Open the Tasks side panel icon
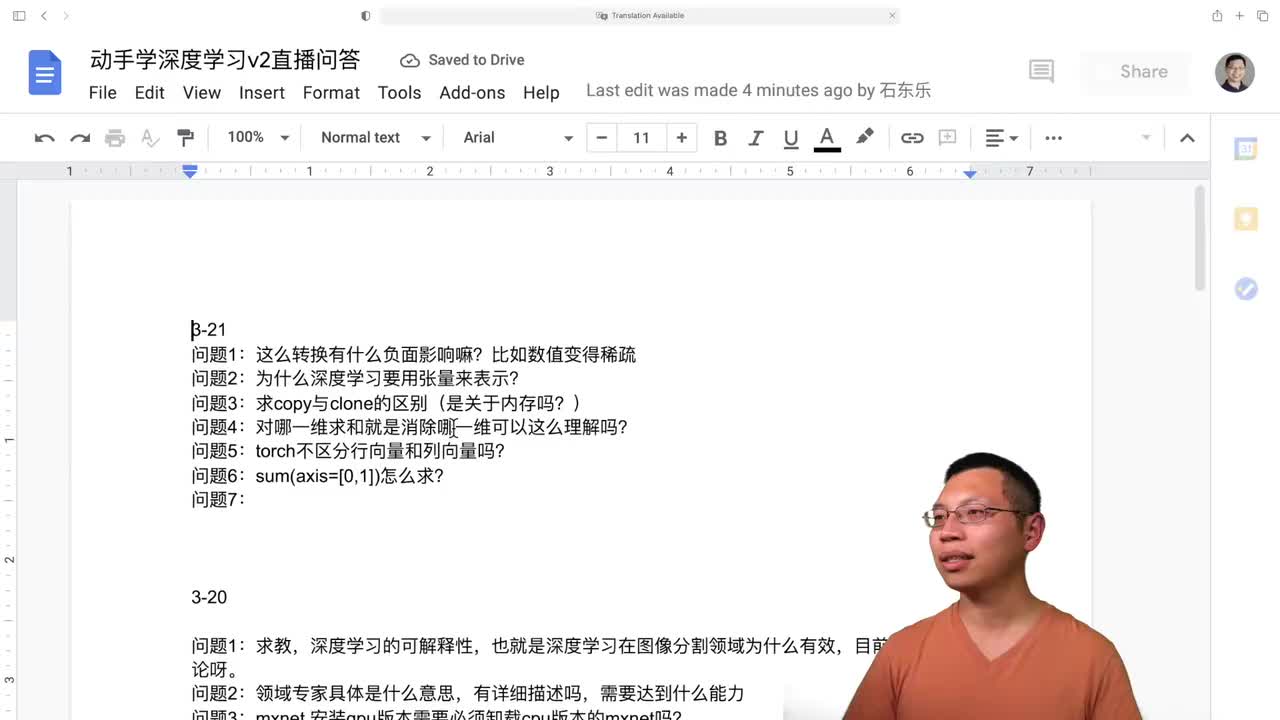 tap(1245, 289)
